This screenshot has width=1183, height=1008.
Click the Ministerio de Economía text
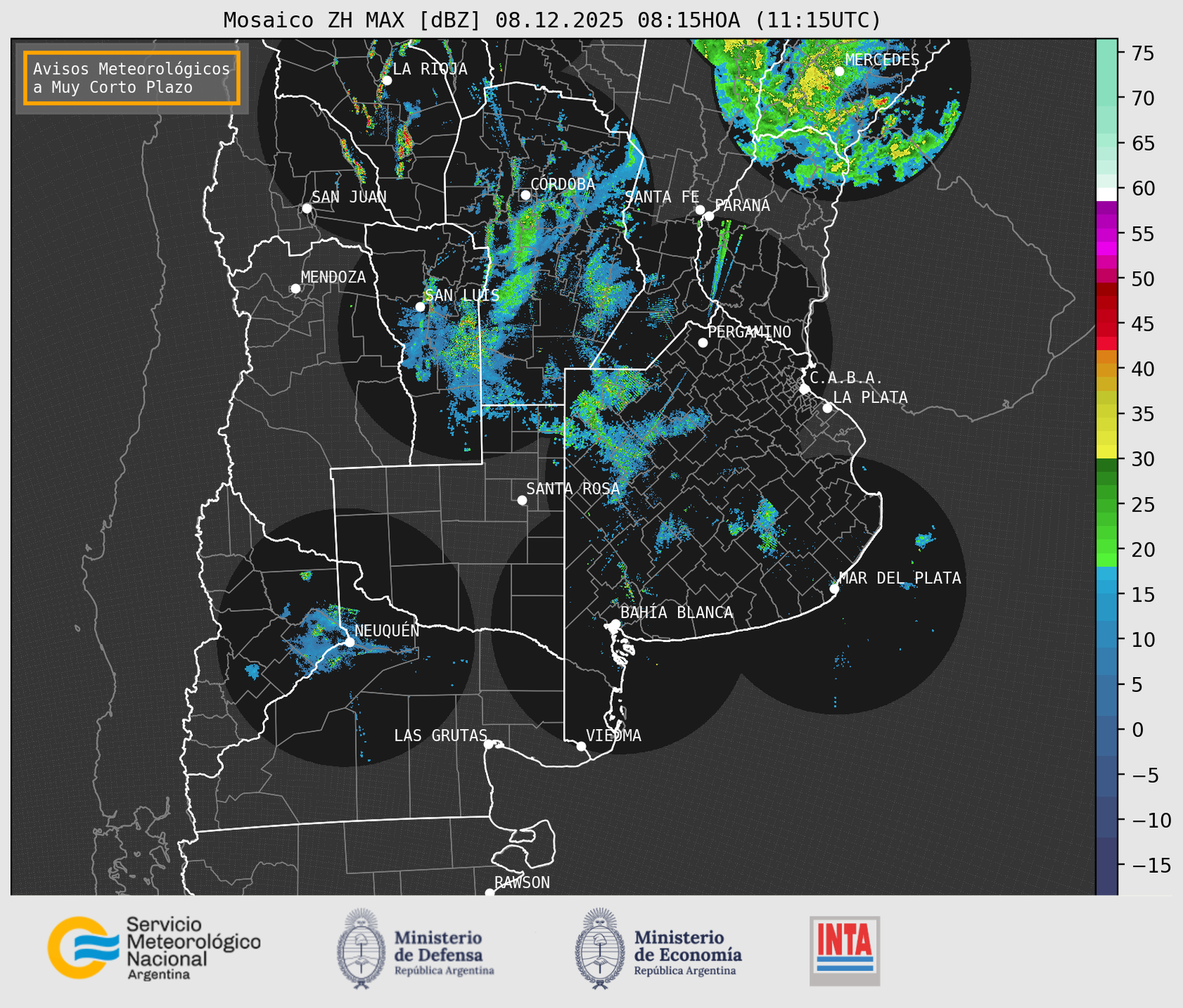pyautogui.click(x=688, y=953)
